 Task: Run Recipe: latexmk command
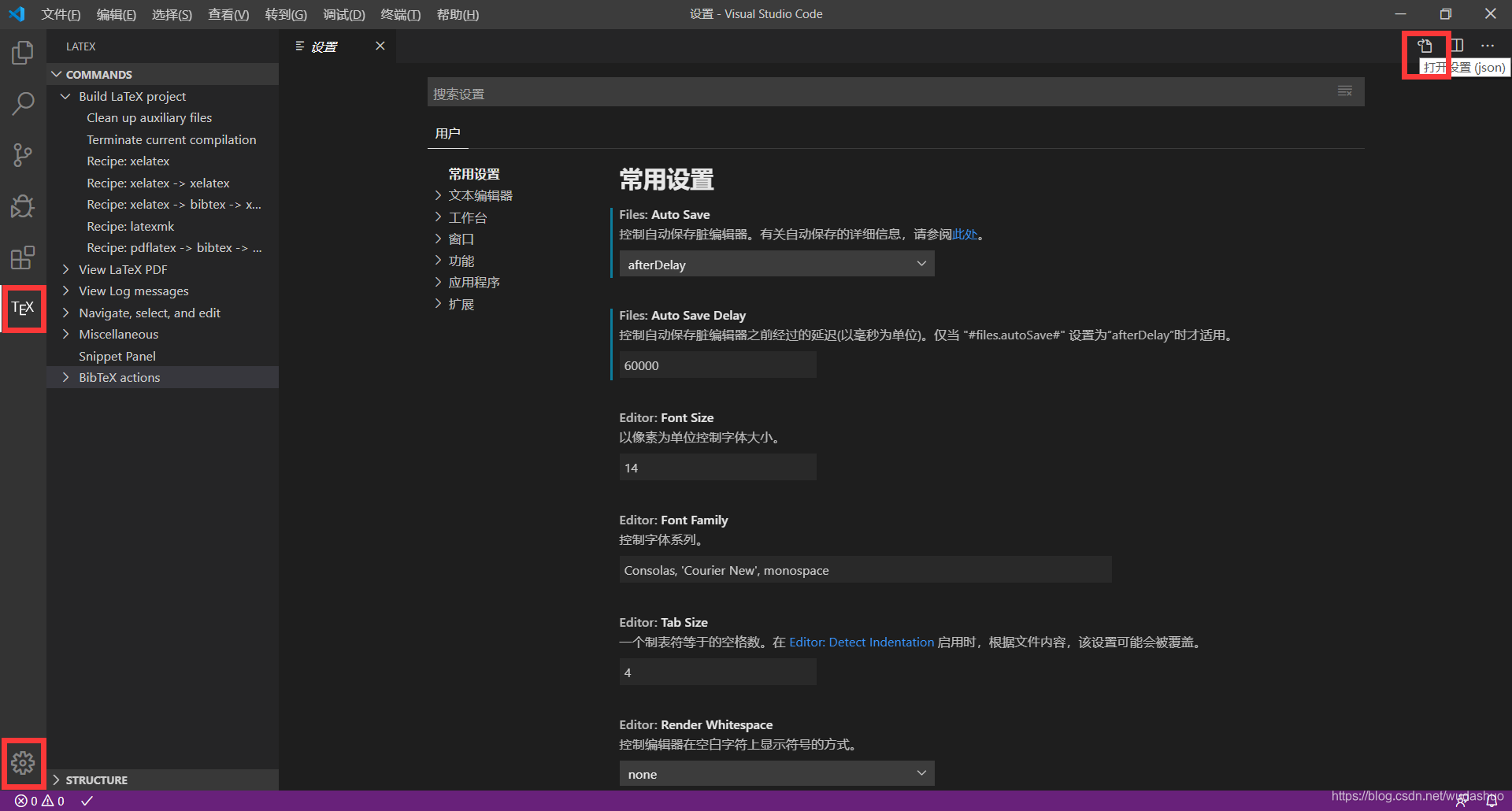coord(130,226)
